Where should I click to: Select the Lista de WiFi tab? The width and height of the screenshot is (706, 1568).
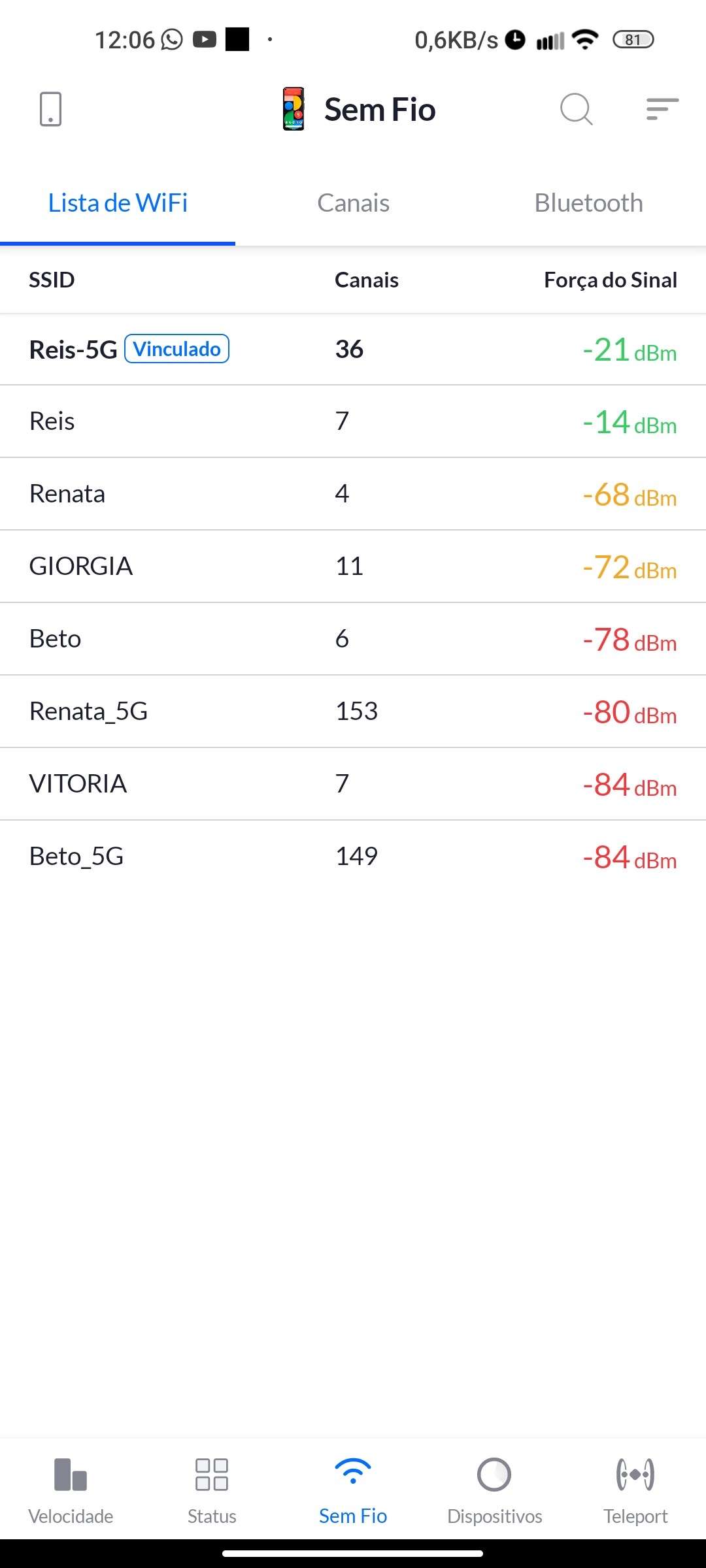tap(118, 203)
